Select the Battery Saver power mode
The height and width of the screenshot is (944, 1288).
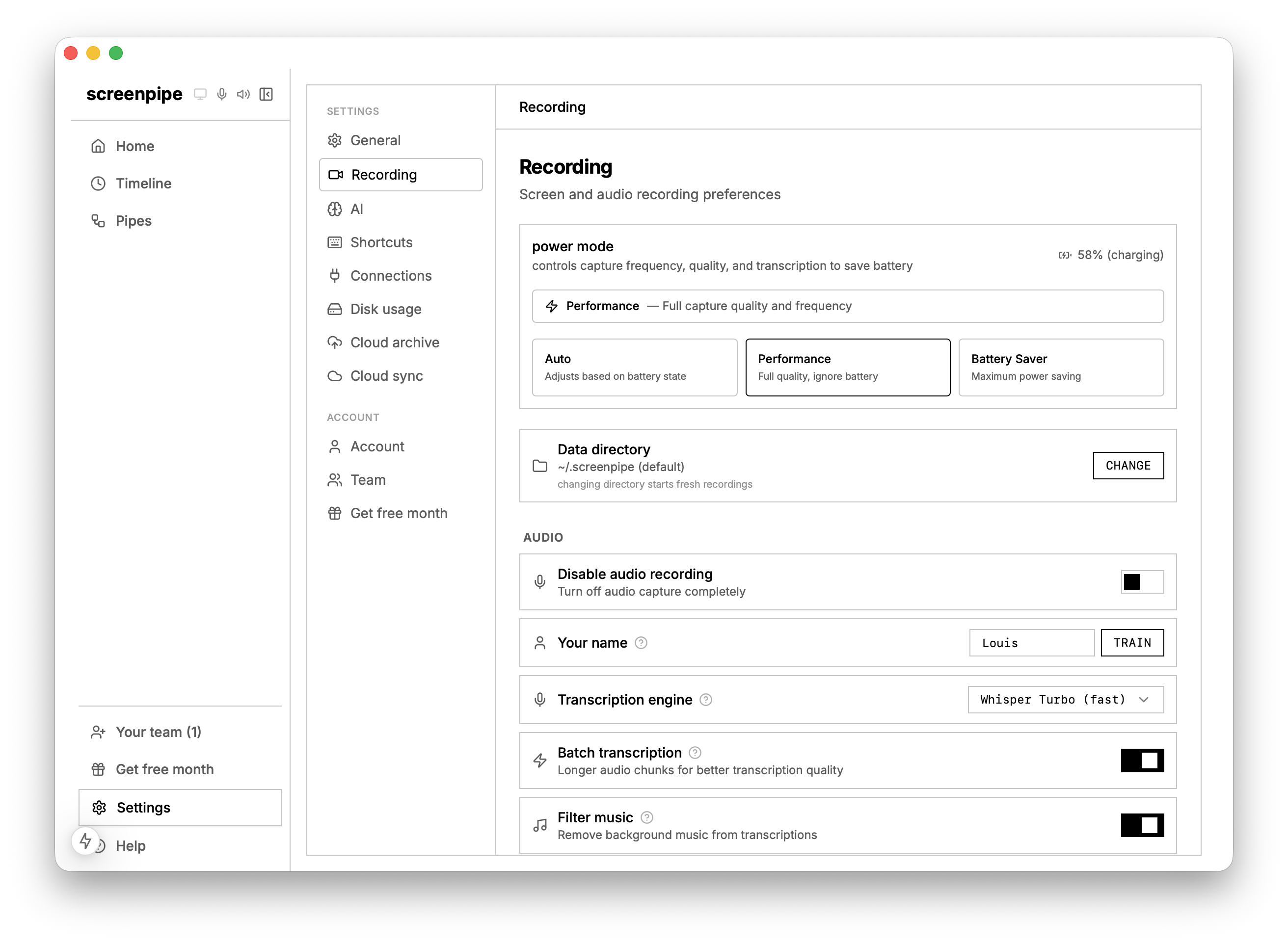coord(1060,367)
